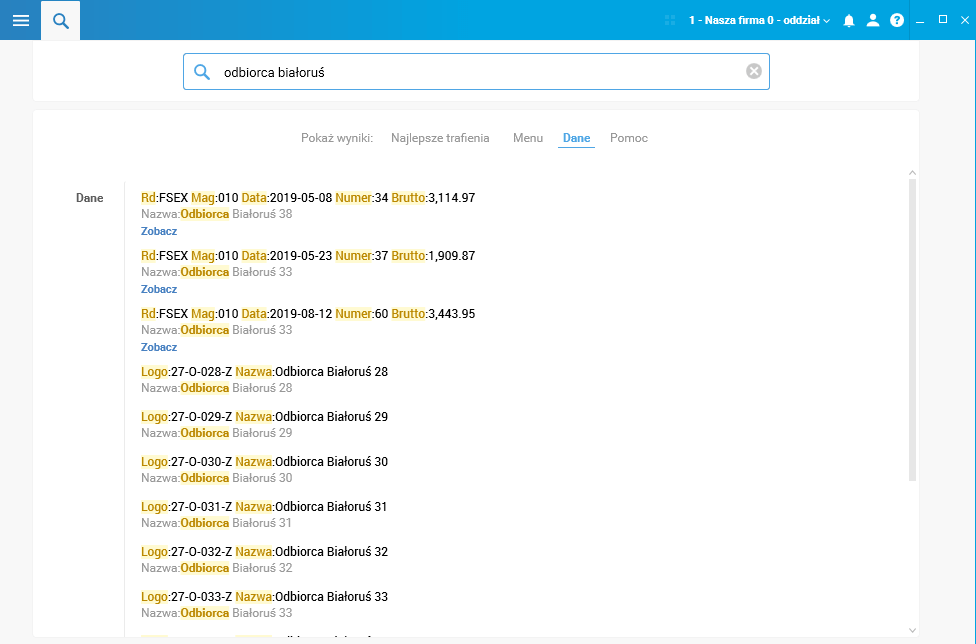Image resolution: width=976 pixels, height=644 pixels.
Task: Expand the Nasza firma 0 - oddział dropdown
Action: point(759,21)
